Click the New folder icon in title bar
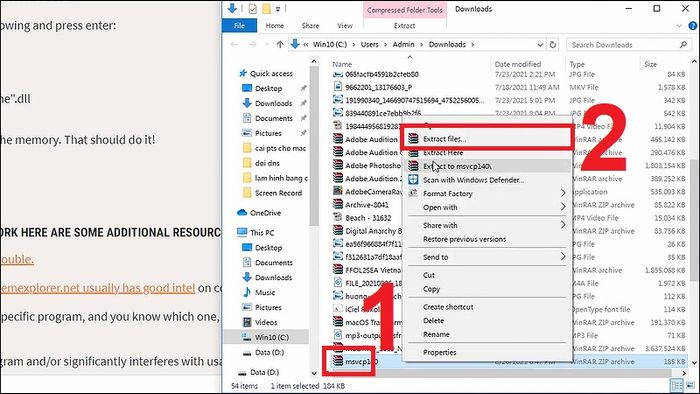 click(x=267, y=8)
